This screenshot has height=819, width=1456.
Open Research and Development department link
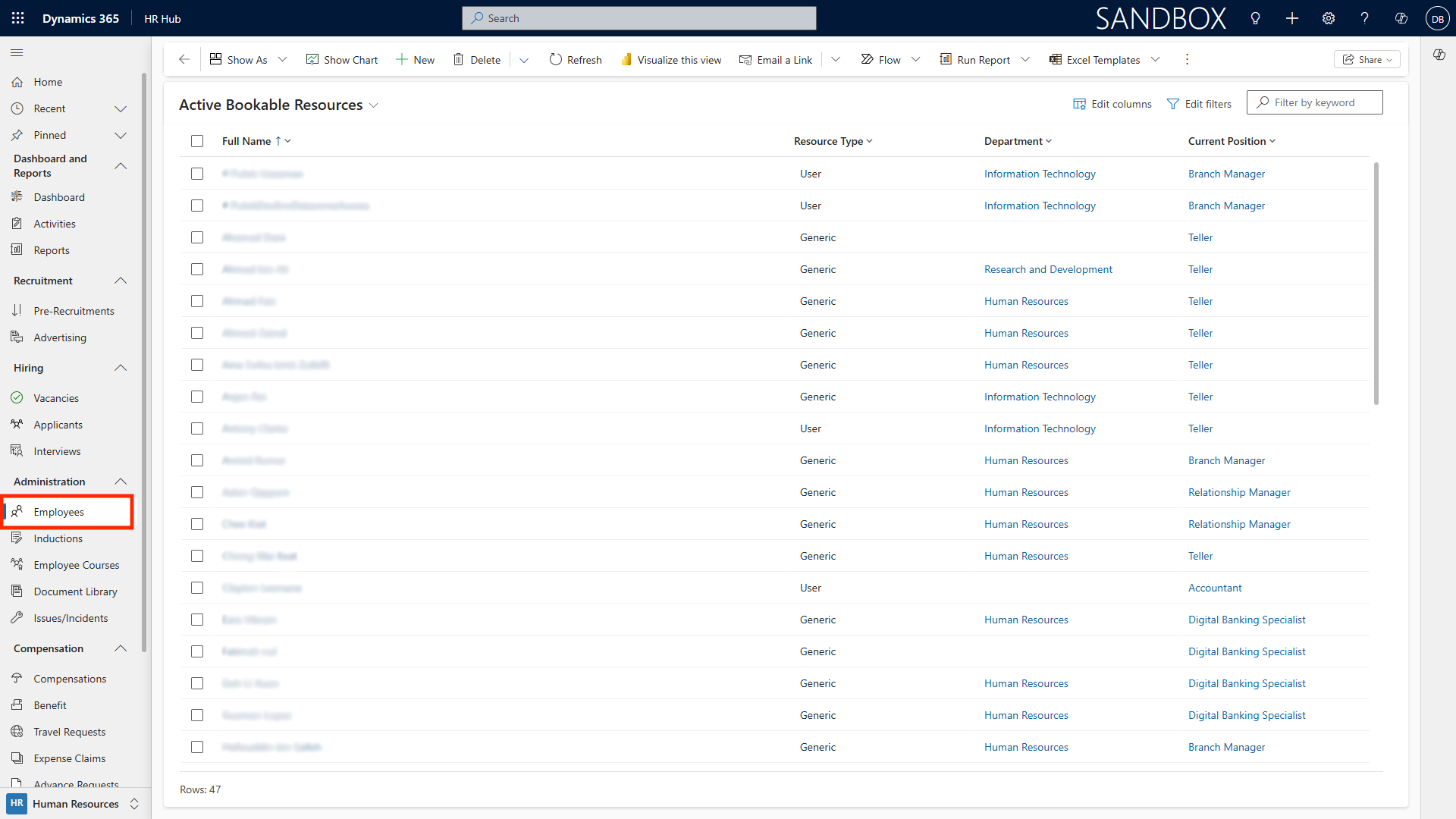1048,269
